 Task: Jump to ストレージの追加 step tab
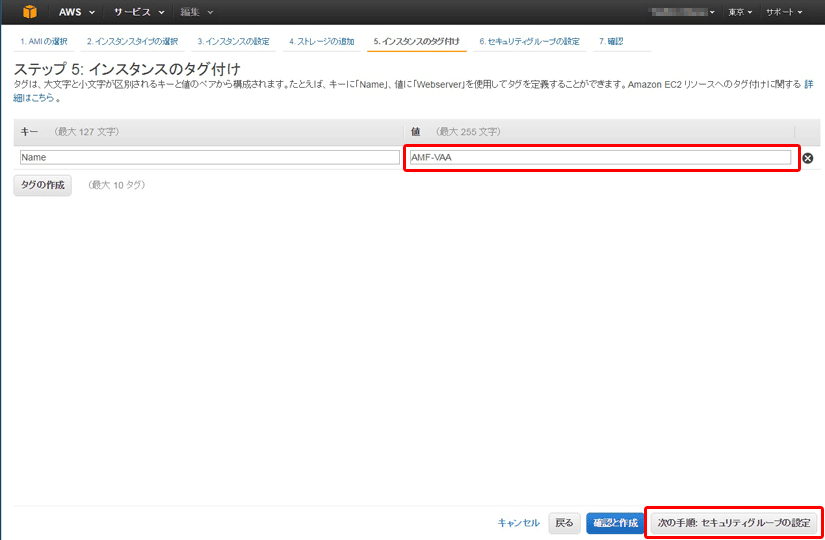[x=321, y=41]
